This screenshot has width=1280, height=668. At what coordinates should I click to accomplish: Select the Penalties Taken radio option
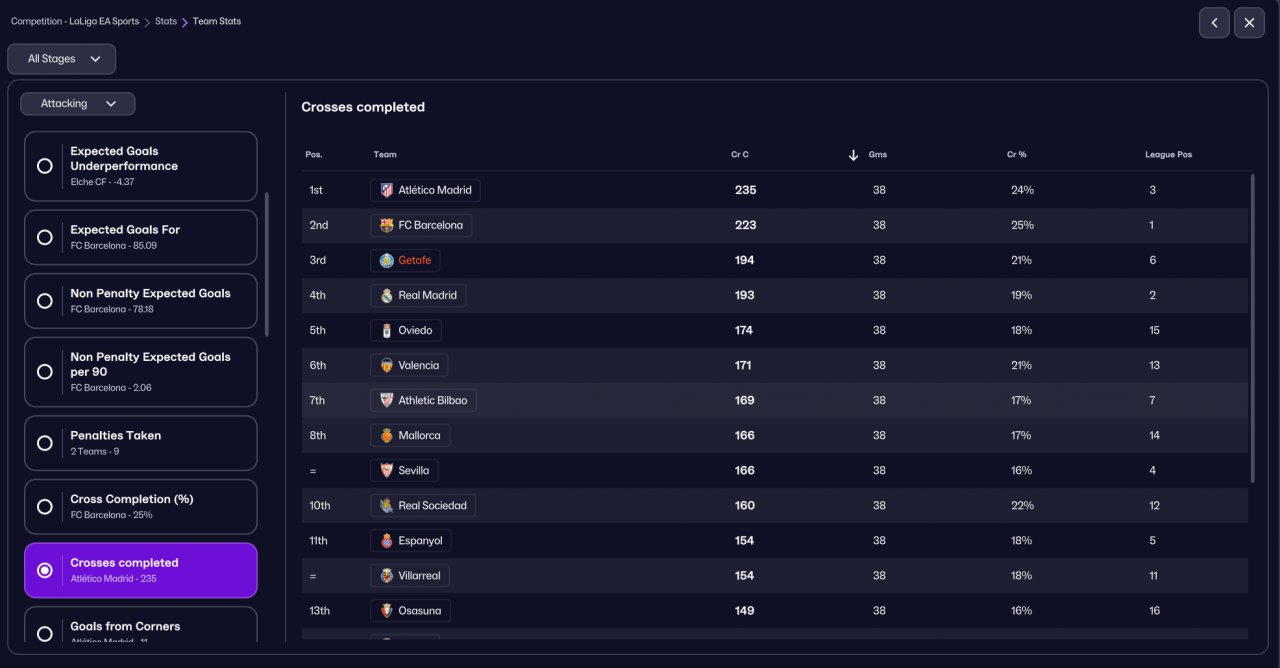[44, 443]
